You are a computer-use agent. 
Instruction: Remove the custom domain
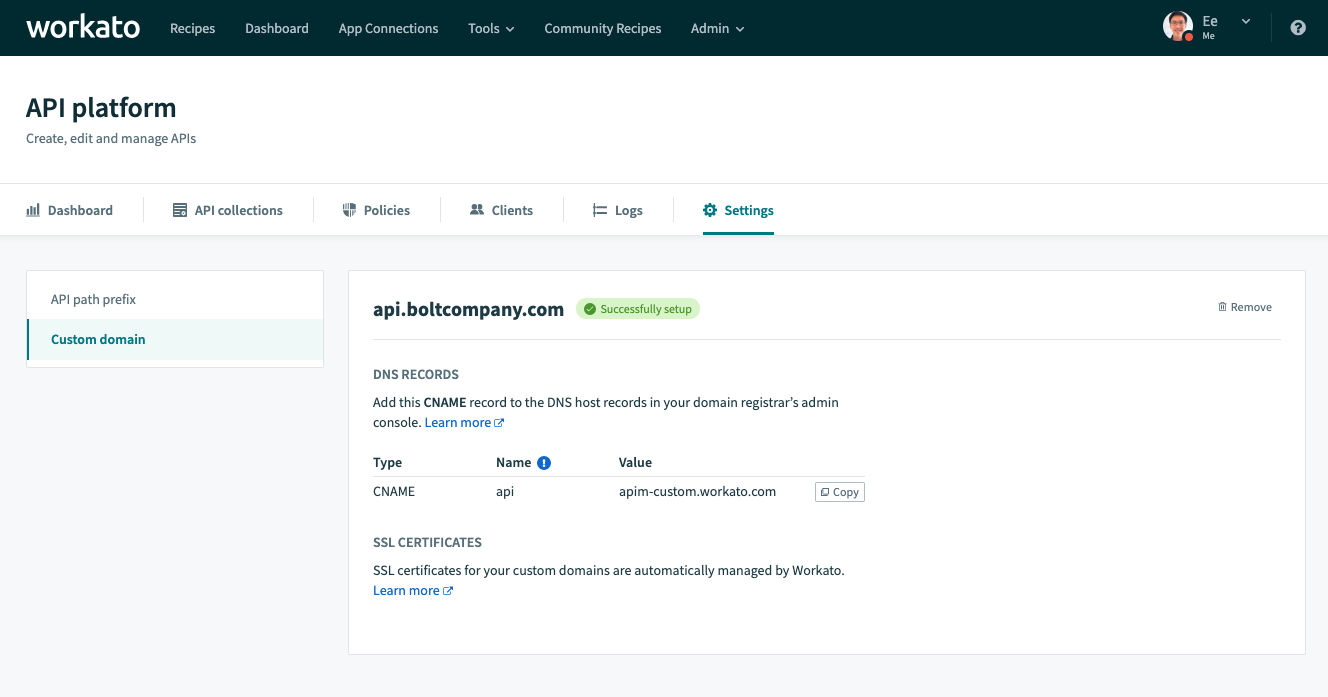pyautogui.click(x=1245, y=307)
